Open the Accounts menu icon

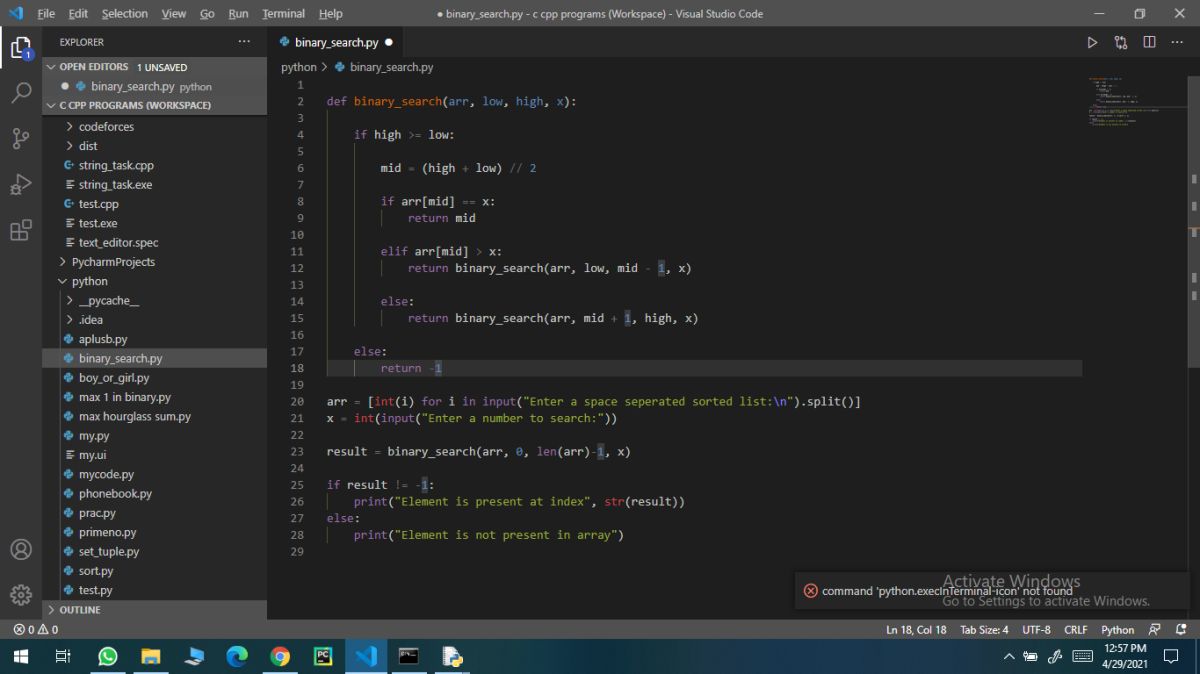(20, 549)
